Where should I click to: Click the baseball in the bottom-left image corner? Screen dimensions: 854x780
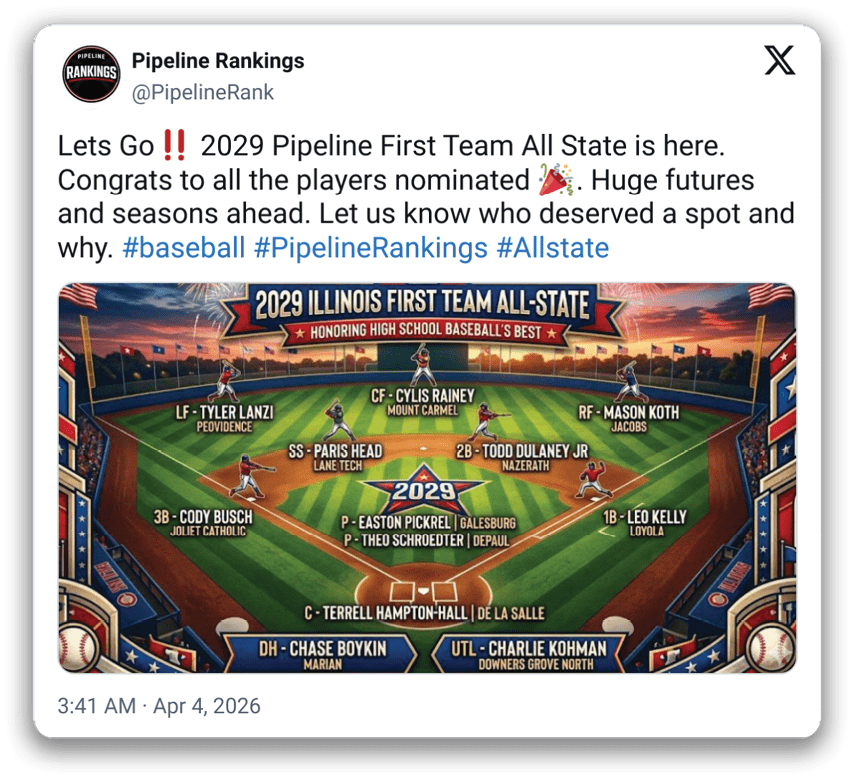pyautogui.click(x=78, y=648)
